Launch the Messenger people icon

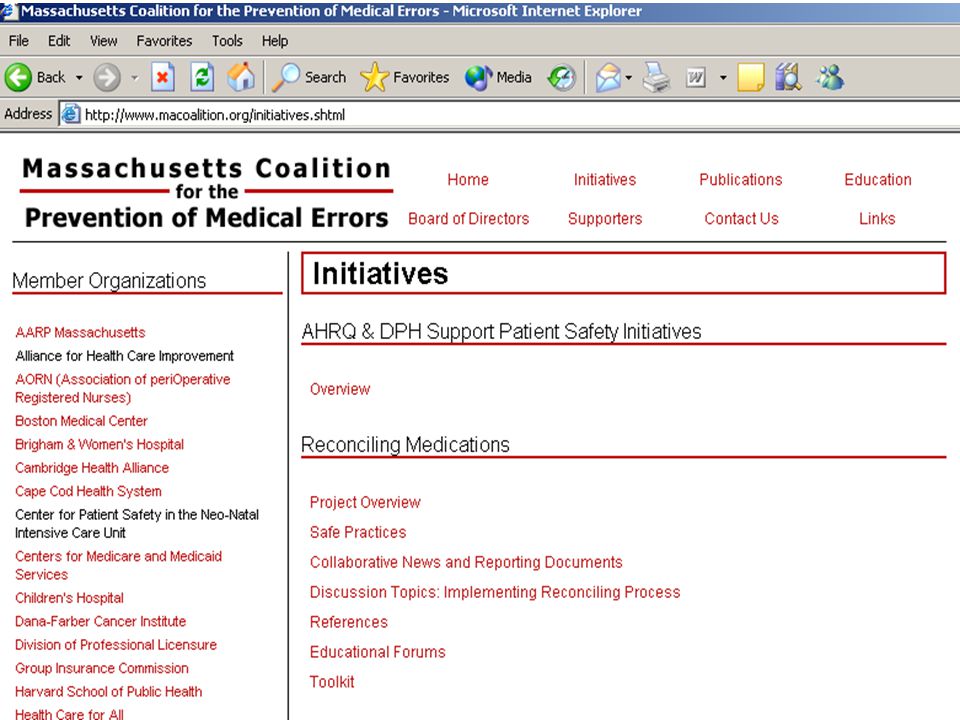[830, 78]
